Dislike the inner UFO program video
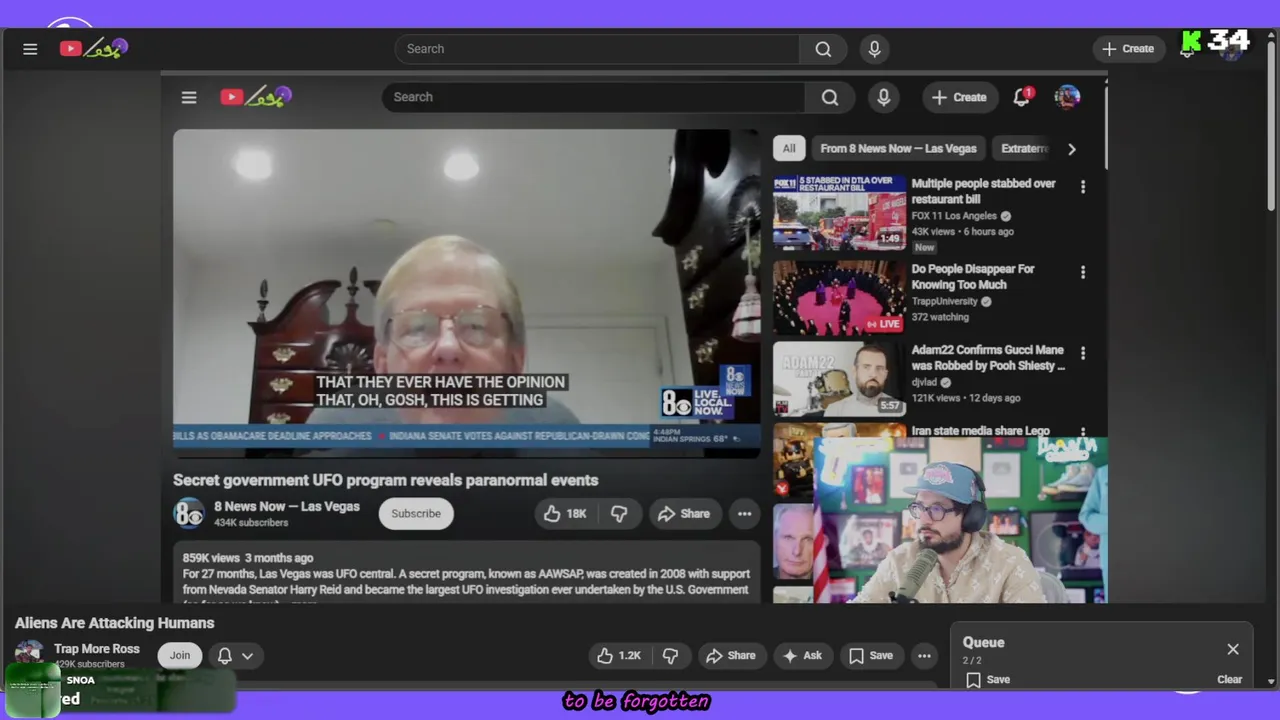Image resolution: width=1280 pixels, height=720 pixels. (x=620, y=514)
